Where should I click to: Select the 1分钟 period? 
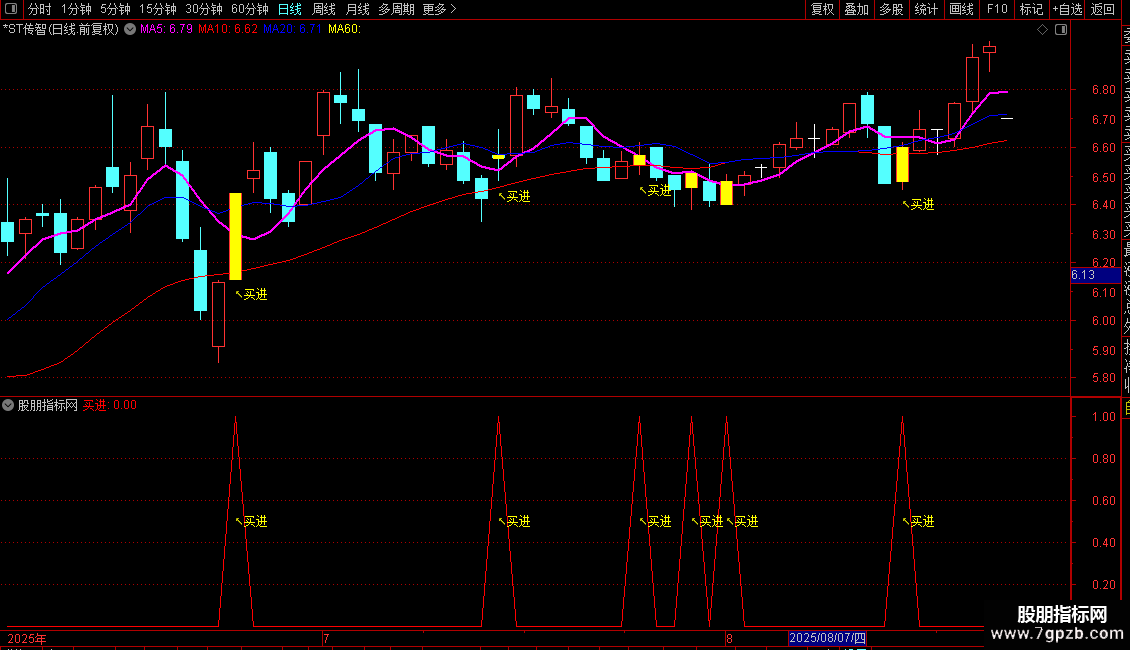[76, 9]
